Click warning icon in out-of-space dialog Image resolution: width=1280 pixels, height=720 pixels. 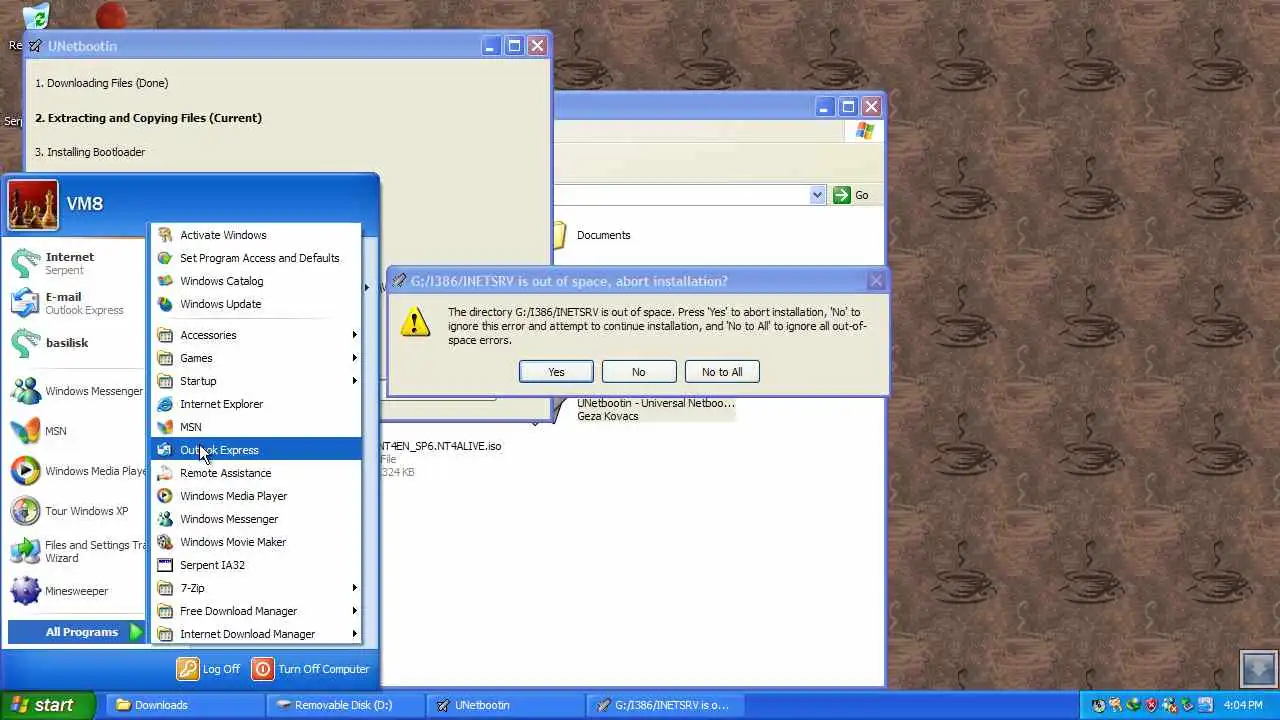click(414, 321)
